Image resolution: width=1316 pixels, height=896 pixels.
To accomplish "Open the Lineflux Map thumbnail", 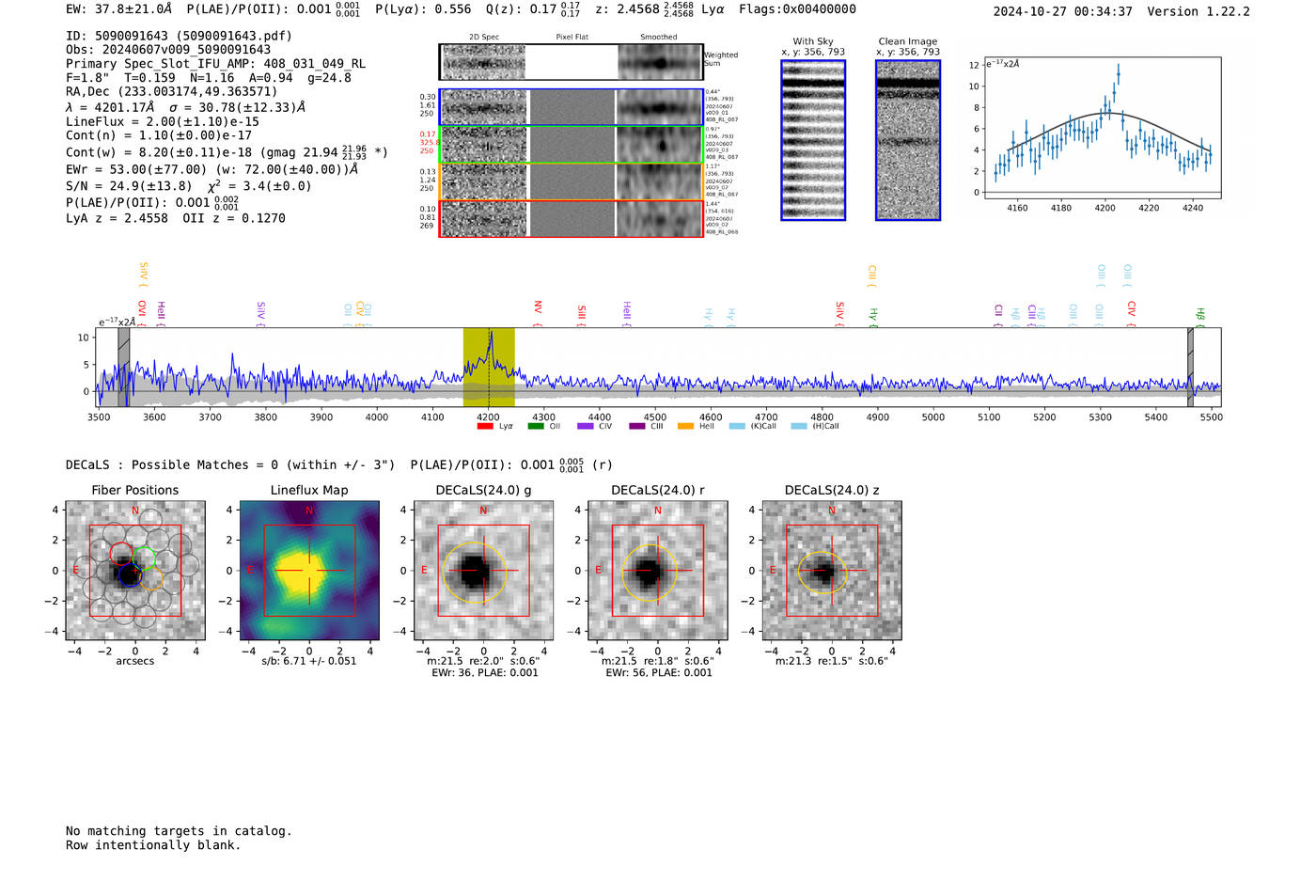I will [x=309, y=571].
